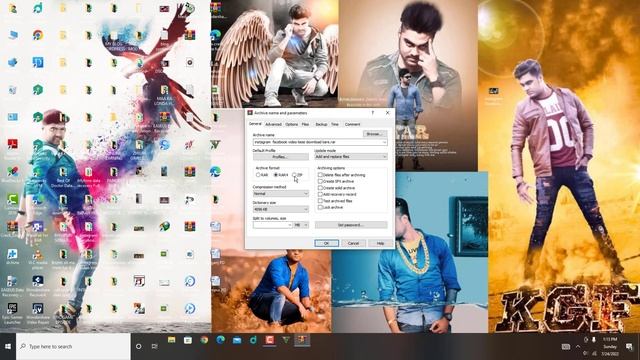Open the Advanced tab in archive dialog
Viewport: 640px width, 360px height.
tap(273, 124)
